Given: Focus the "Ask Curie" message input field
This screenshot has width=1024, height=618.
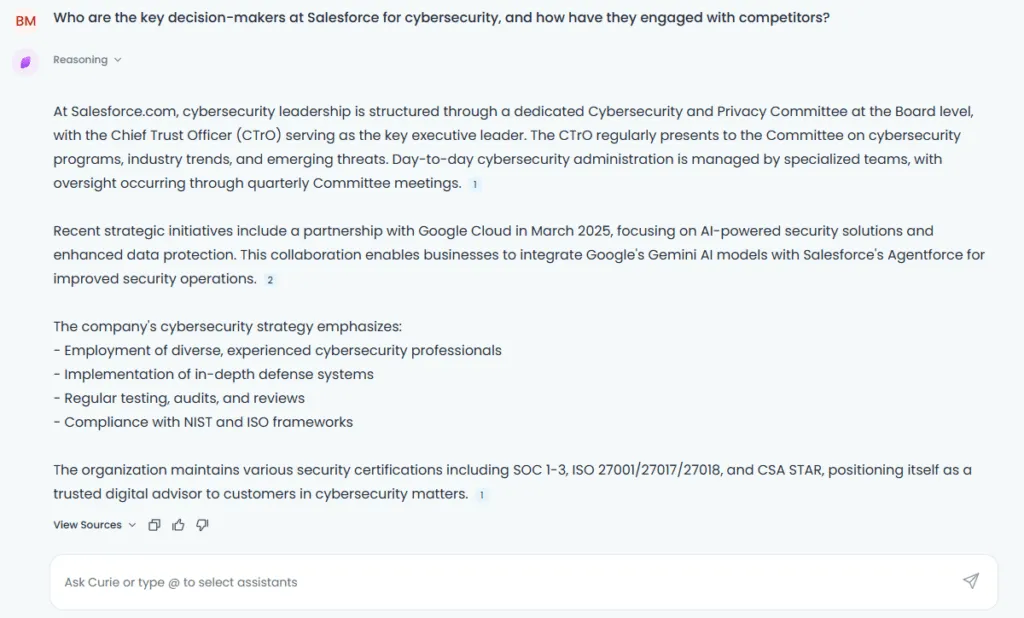Looking at the screenshot, I should [509, 582].
